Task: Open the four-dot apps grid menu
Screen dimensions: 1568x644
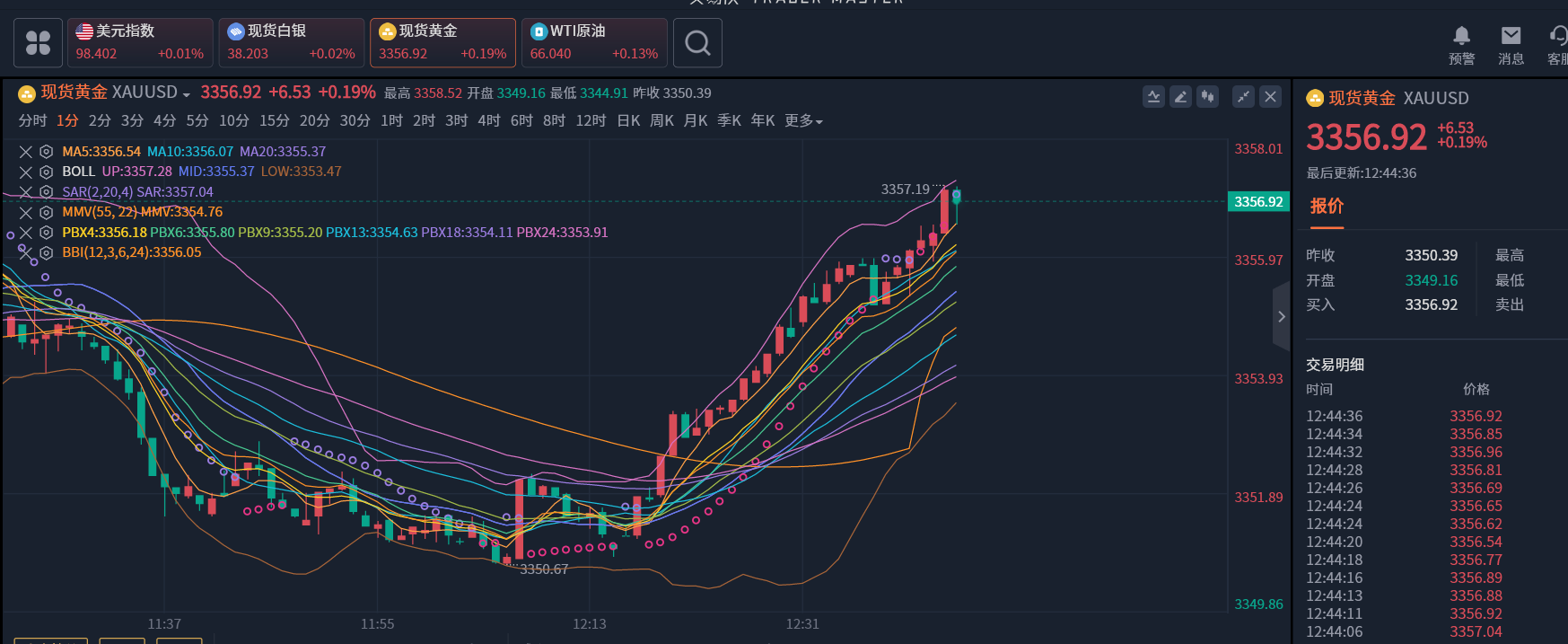Action: pyautogui.click(x=38, y=43)
